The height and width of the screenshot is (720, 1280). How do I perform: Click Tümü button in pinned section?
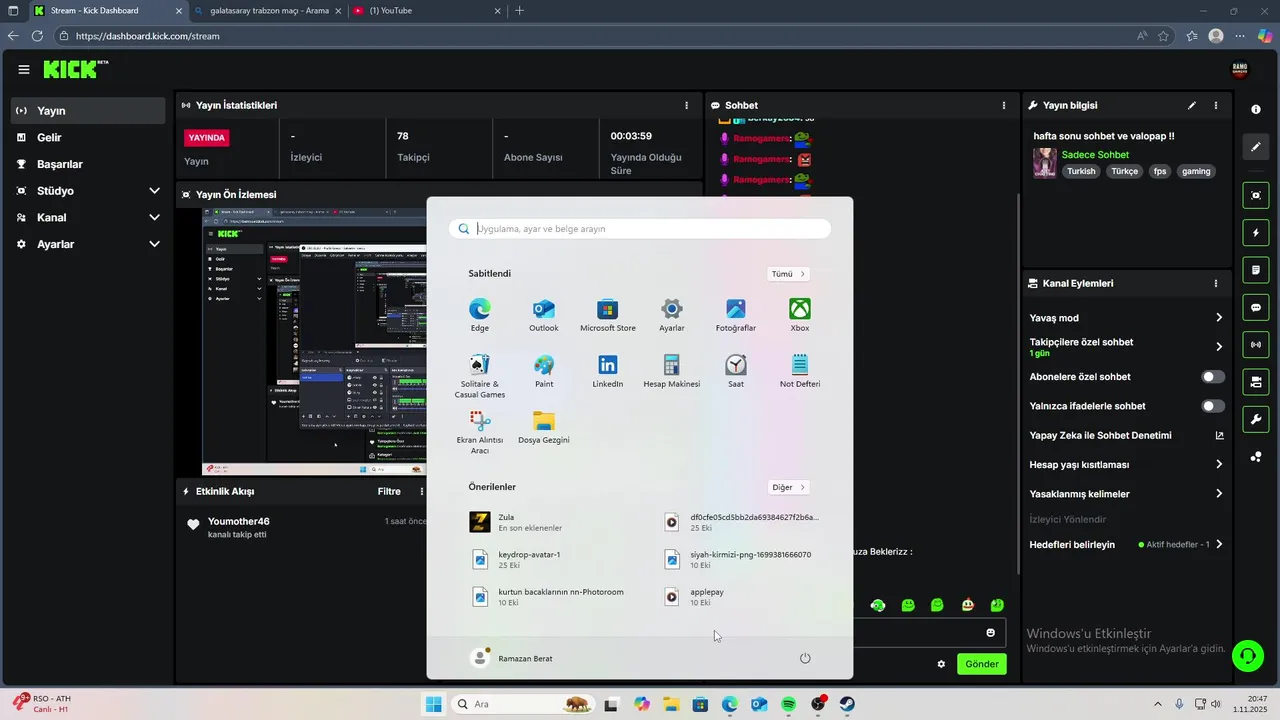point(788,274)
